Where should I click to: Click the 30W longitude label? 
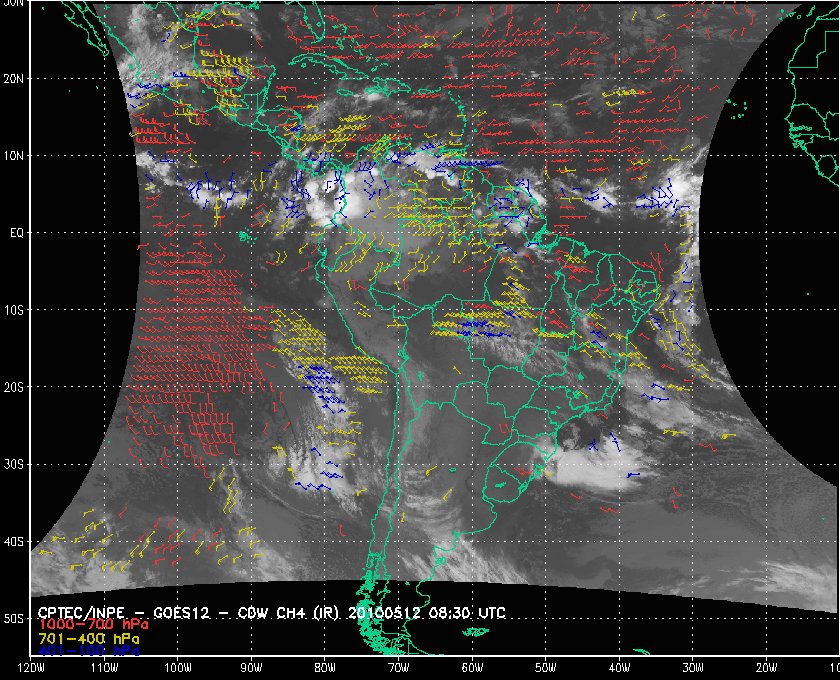tap(693, 668)
